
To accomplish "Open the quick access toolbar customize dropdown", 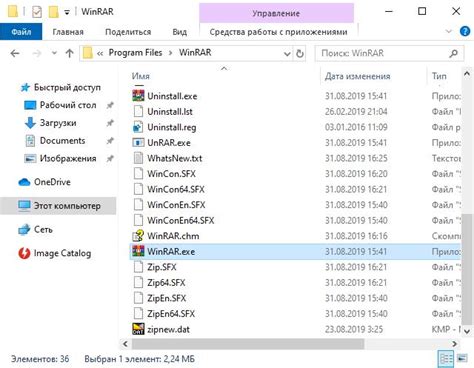I will [x=67, y=13].
